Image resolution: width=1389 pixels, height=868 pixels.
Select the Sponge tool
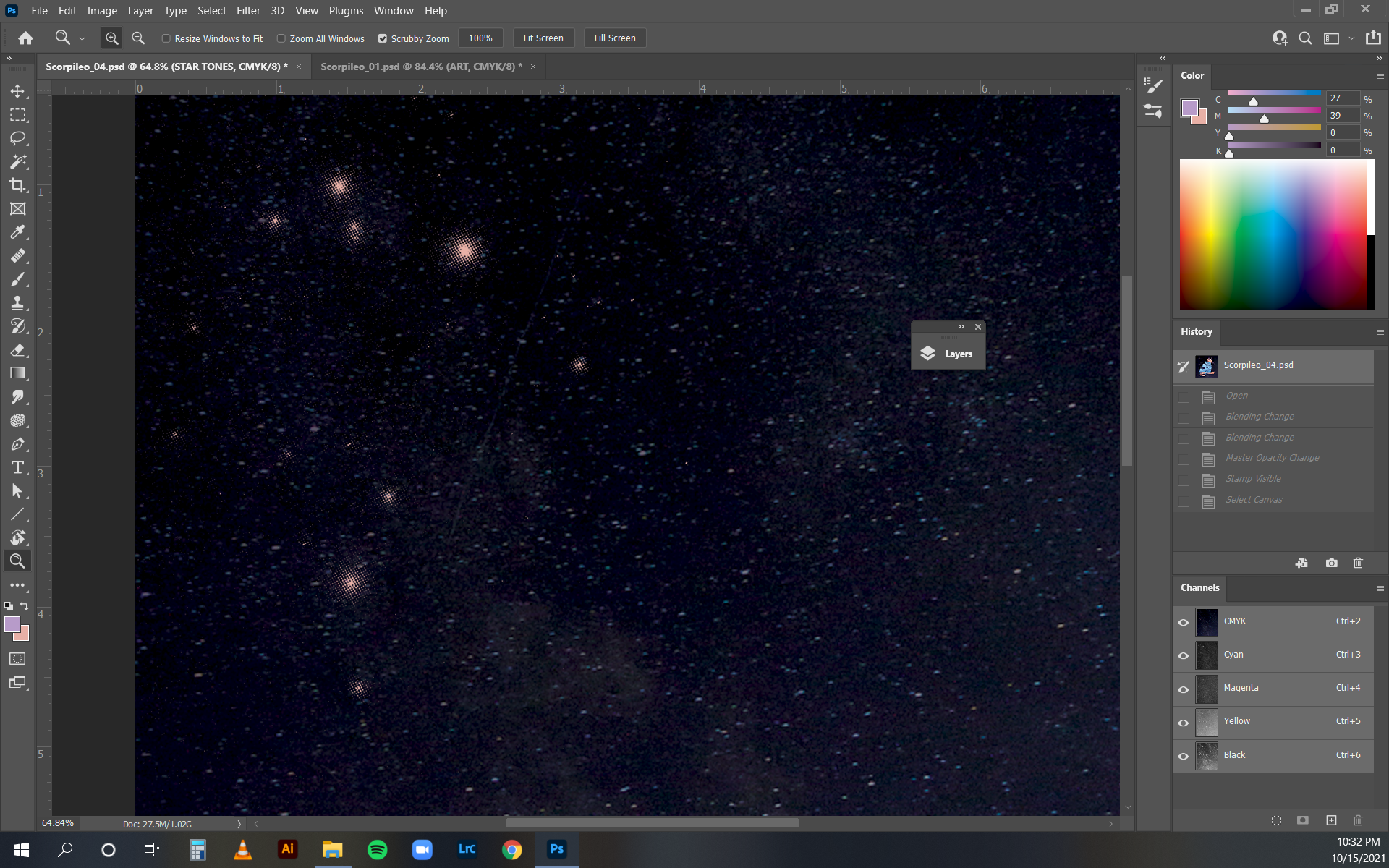point(17,420)
